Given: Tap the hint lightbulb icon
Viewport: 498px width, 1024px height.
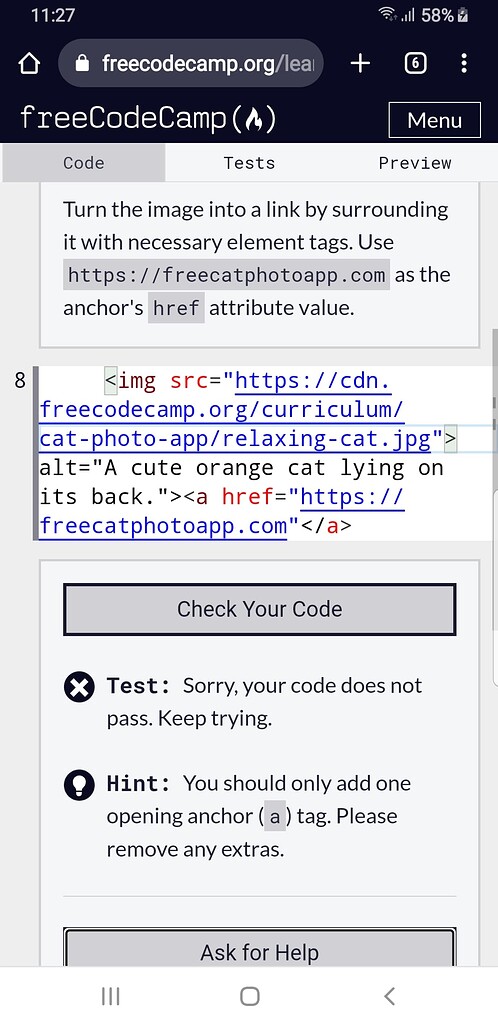Looking at the screenshot, I should 80,785.
